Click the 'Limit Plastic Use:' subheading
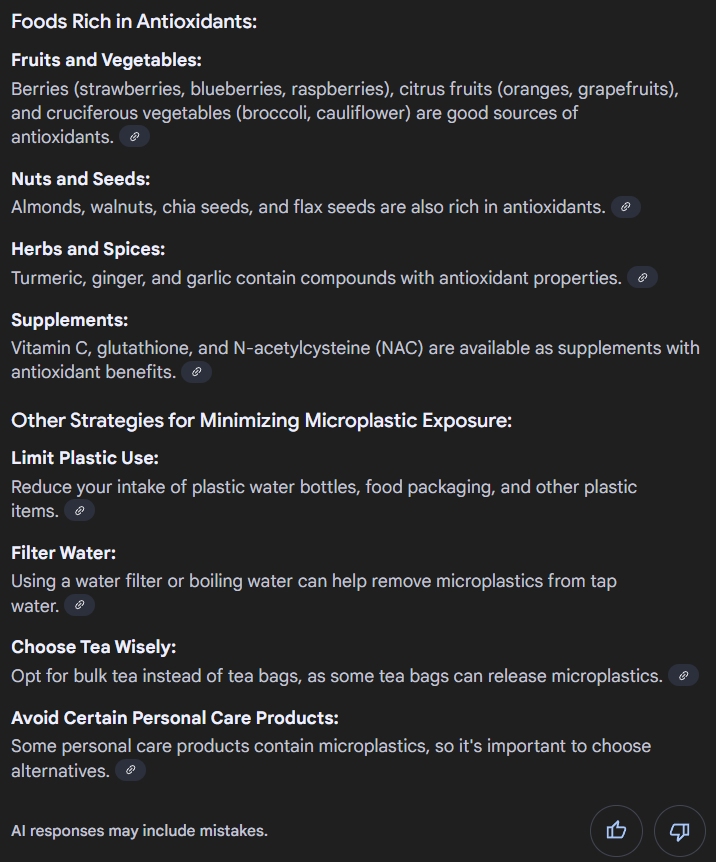 coord(85,458)
